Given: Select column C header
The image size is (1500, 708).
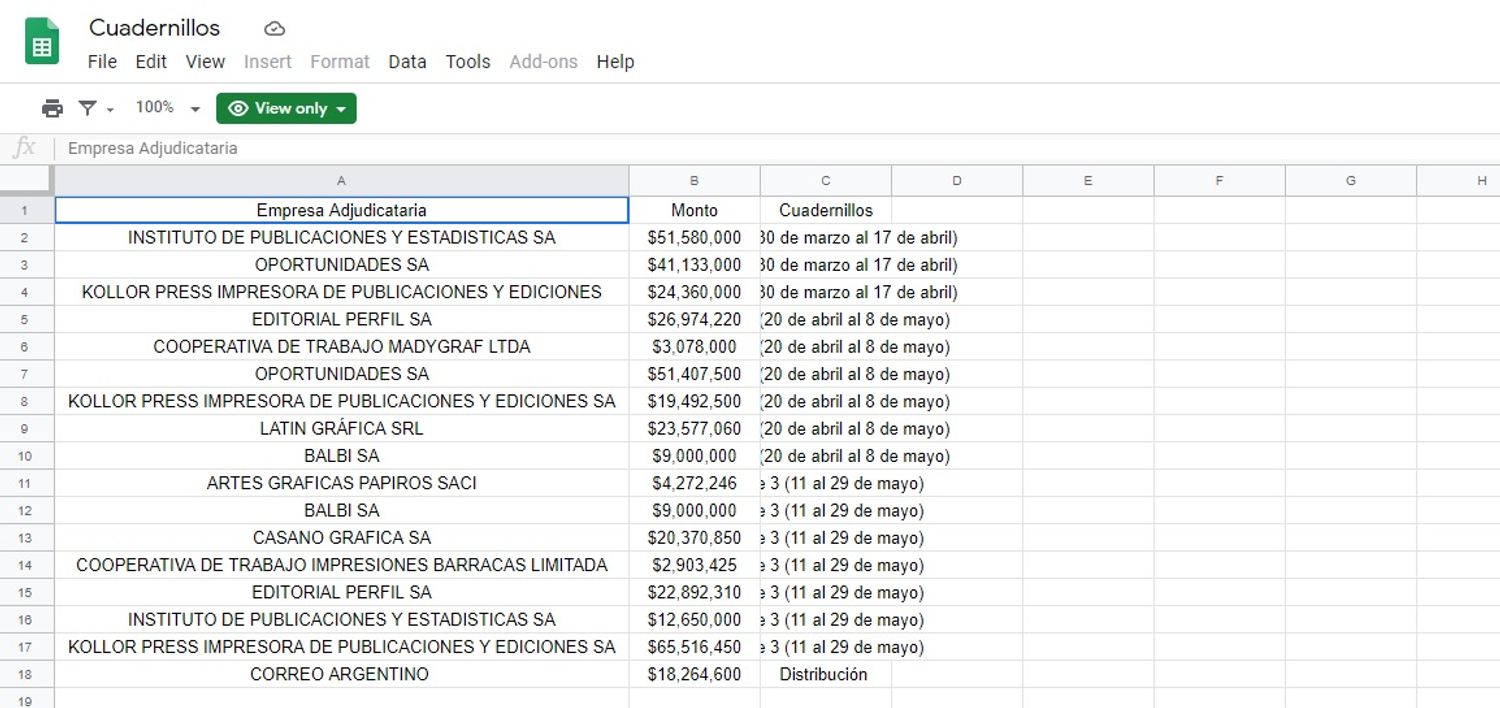Looking at the screenshot, I should [826, 181].
